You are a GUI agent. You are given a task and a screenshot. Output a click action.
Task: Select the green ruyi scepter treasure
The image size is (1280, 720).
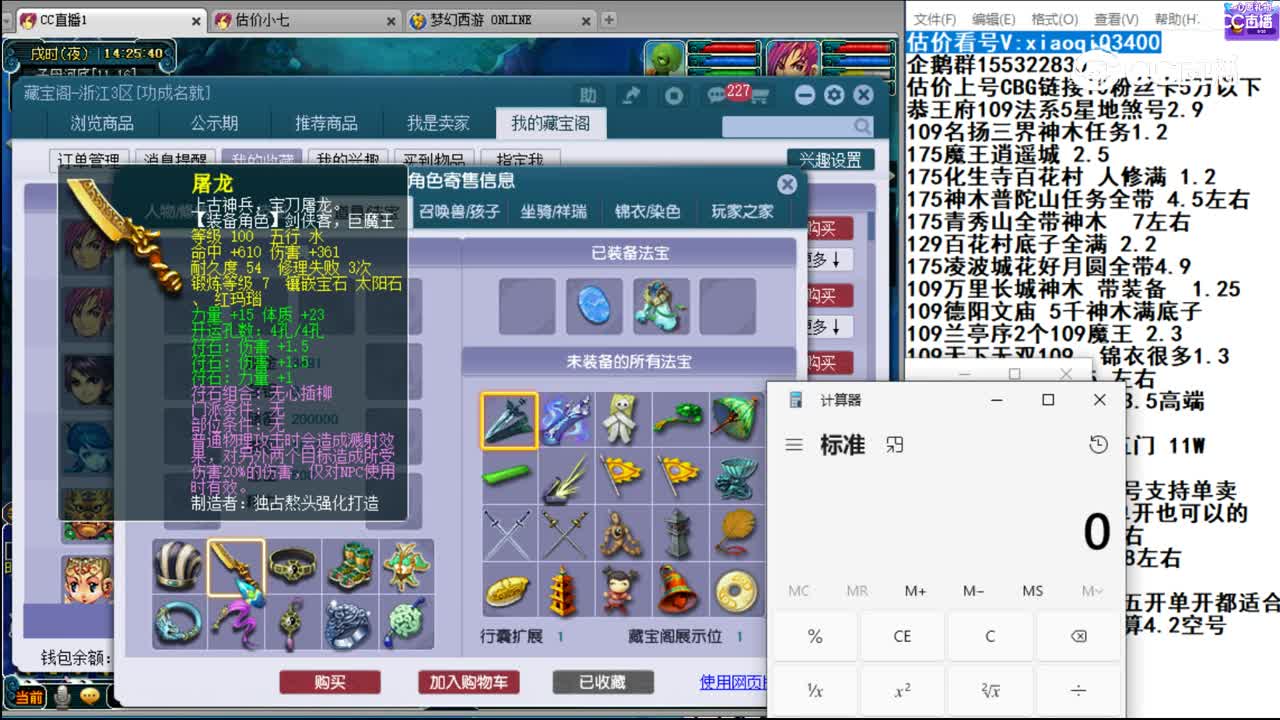(680, 420)
